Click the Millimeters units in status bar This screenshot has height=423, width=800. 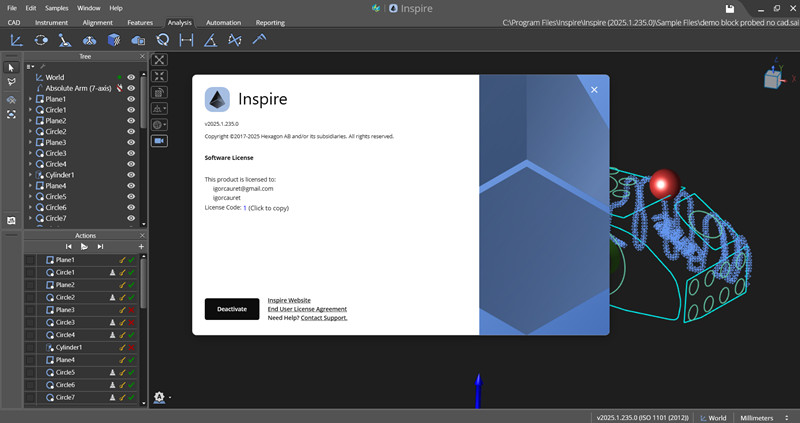(x=757, y=418)
